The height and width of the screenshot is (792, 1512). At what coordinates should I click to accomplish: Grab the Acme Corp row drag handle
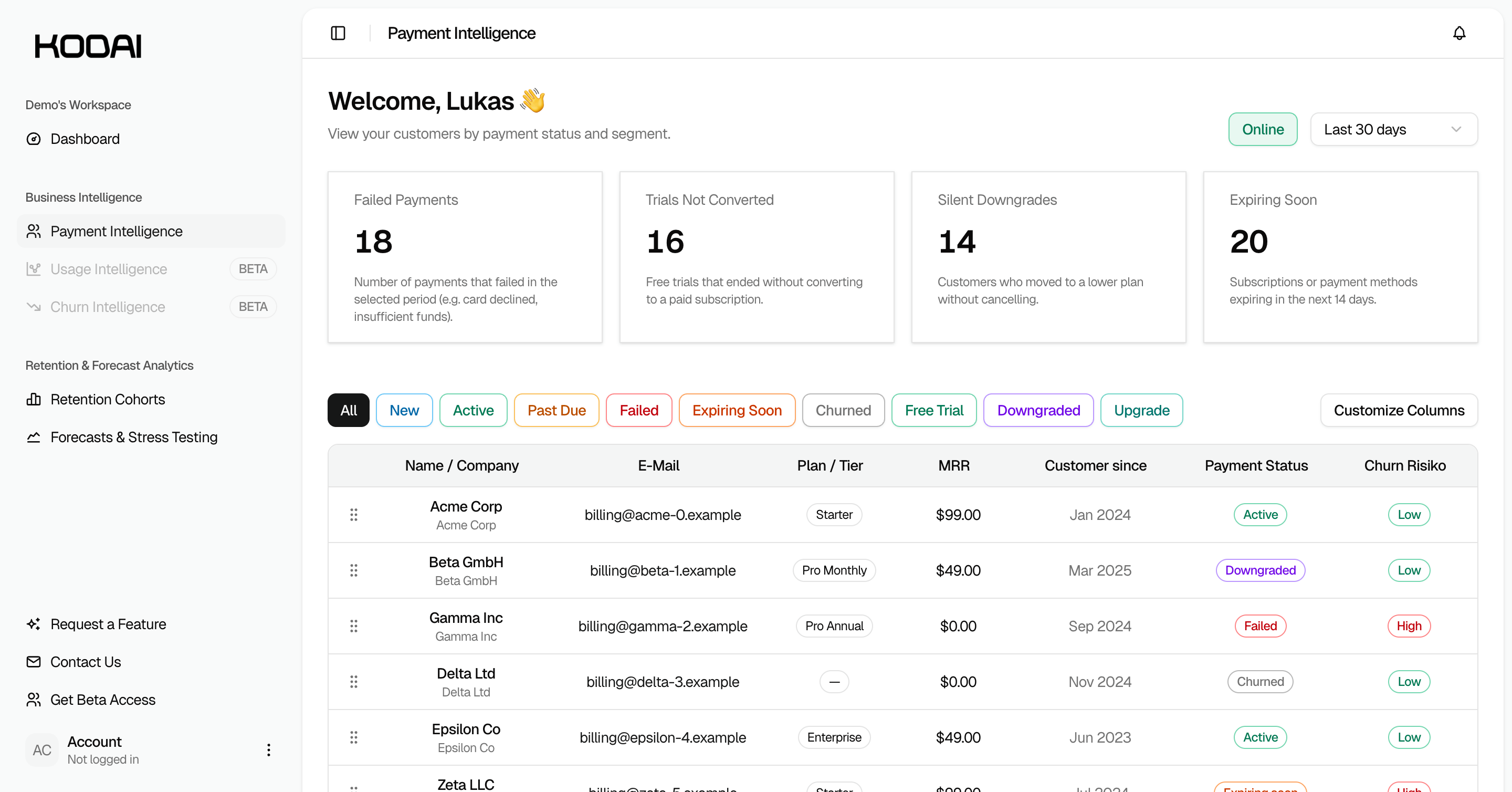[x=354, y=515]
